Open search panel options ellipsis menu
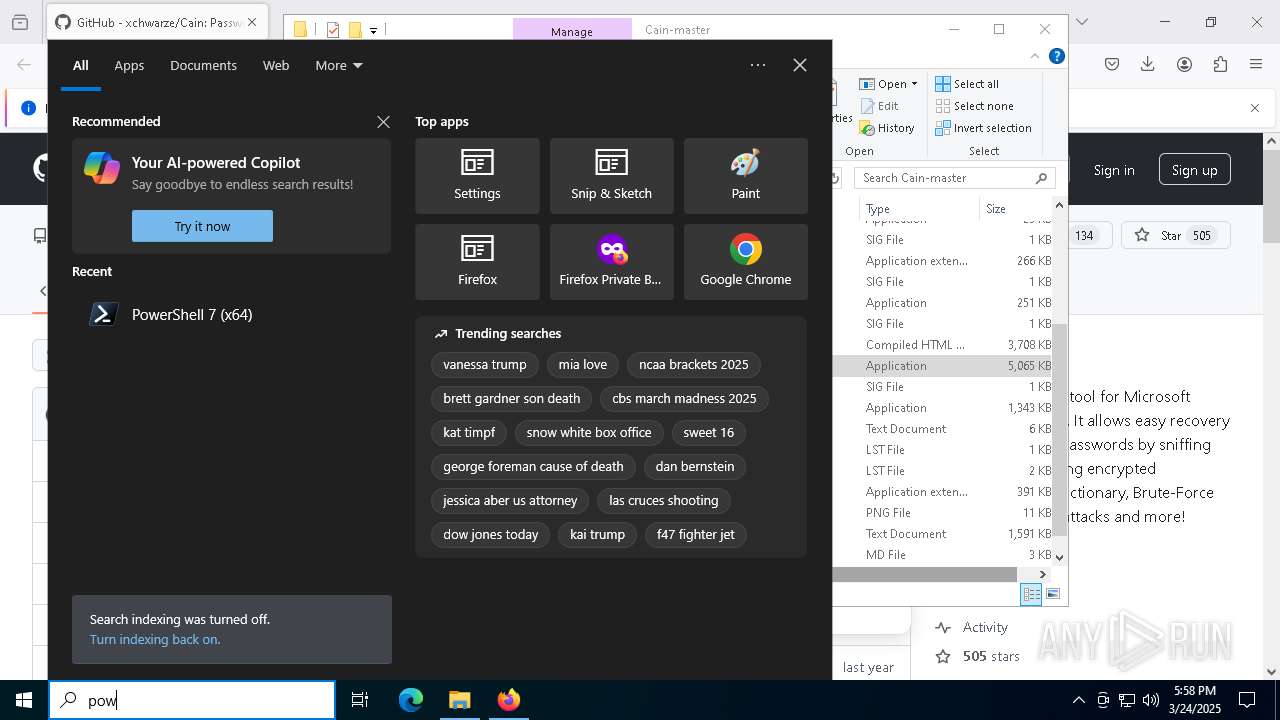1280x720 pixels. (758, 65)
